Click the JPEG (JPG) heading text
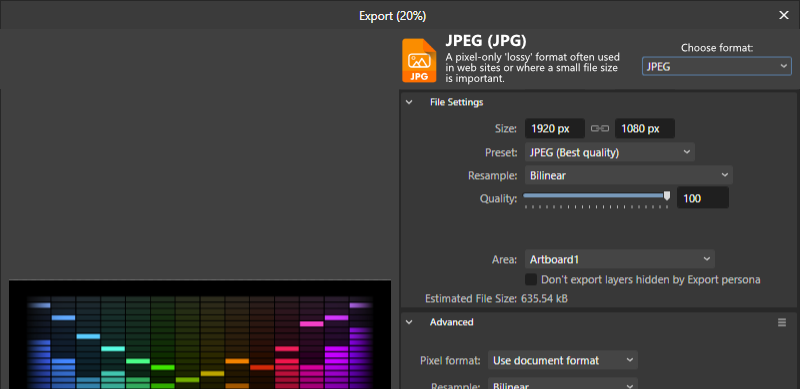The width and height of the screenshot is (800, 389). pos(486,41)
